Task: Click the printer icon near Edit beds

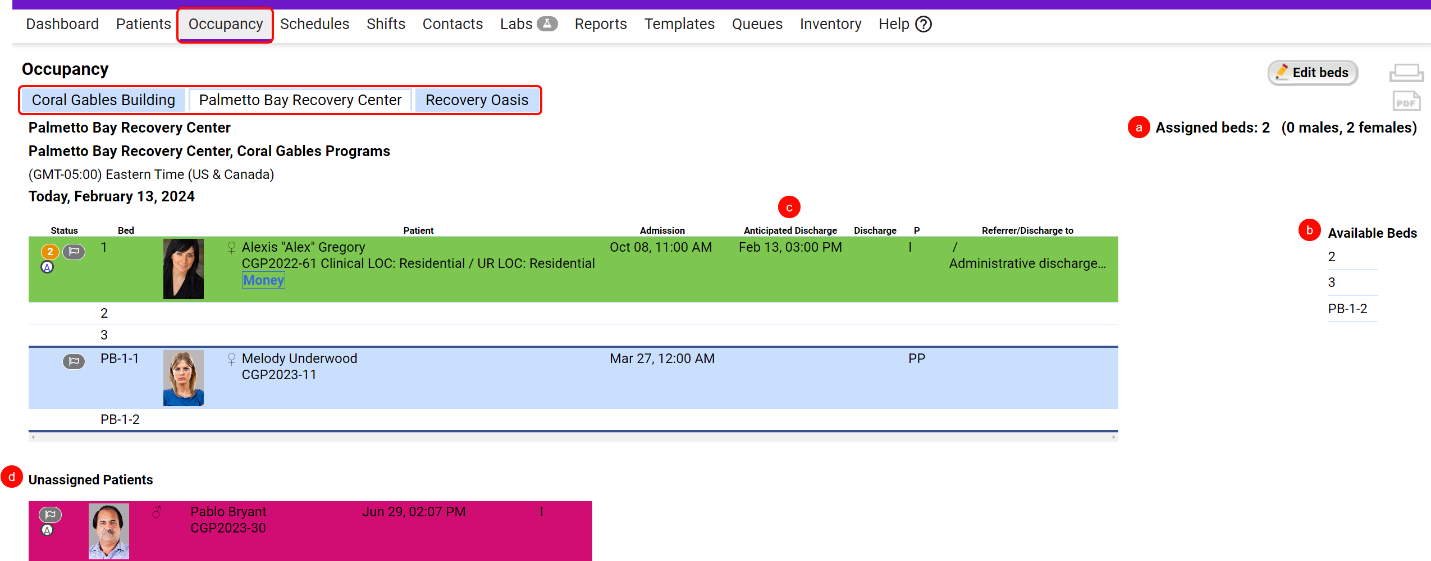Action: (x=1406, y=73)
